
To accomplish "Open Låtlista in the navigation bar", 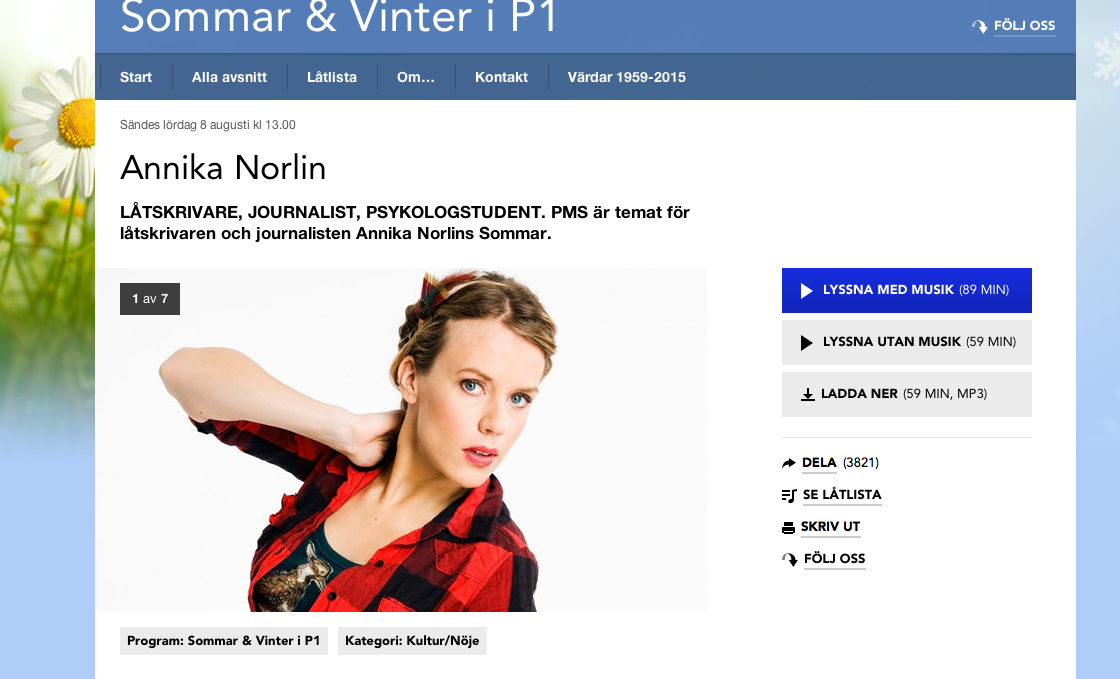I will 331,77.
